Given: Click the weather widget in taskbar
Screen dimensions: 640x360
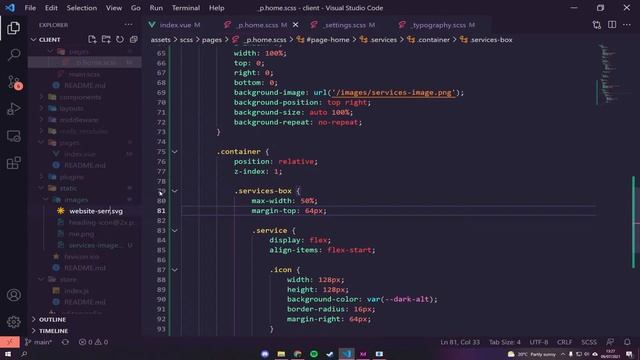Looking at the screenshot, I should (531, 354).
